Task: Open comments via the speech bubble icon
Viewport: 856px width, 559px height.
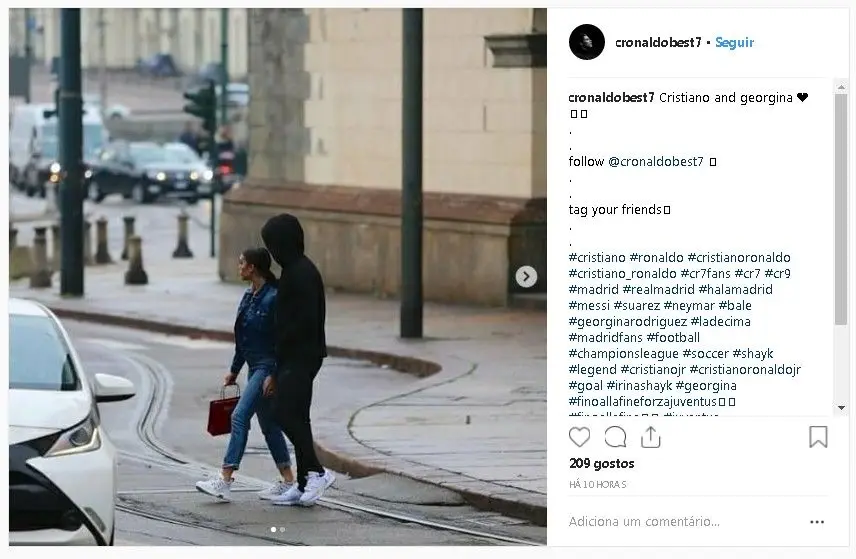Action: coord(615,437)
